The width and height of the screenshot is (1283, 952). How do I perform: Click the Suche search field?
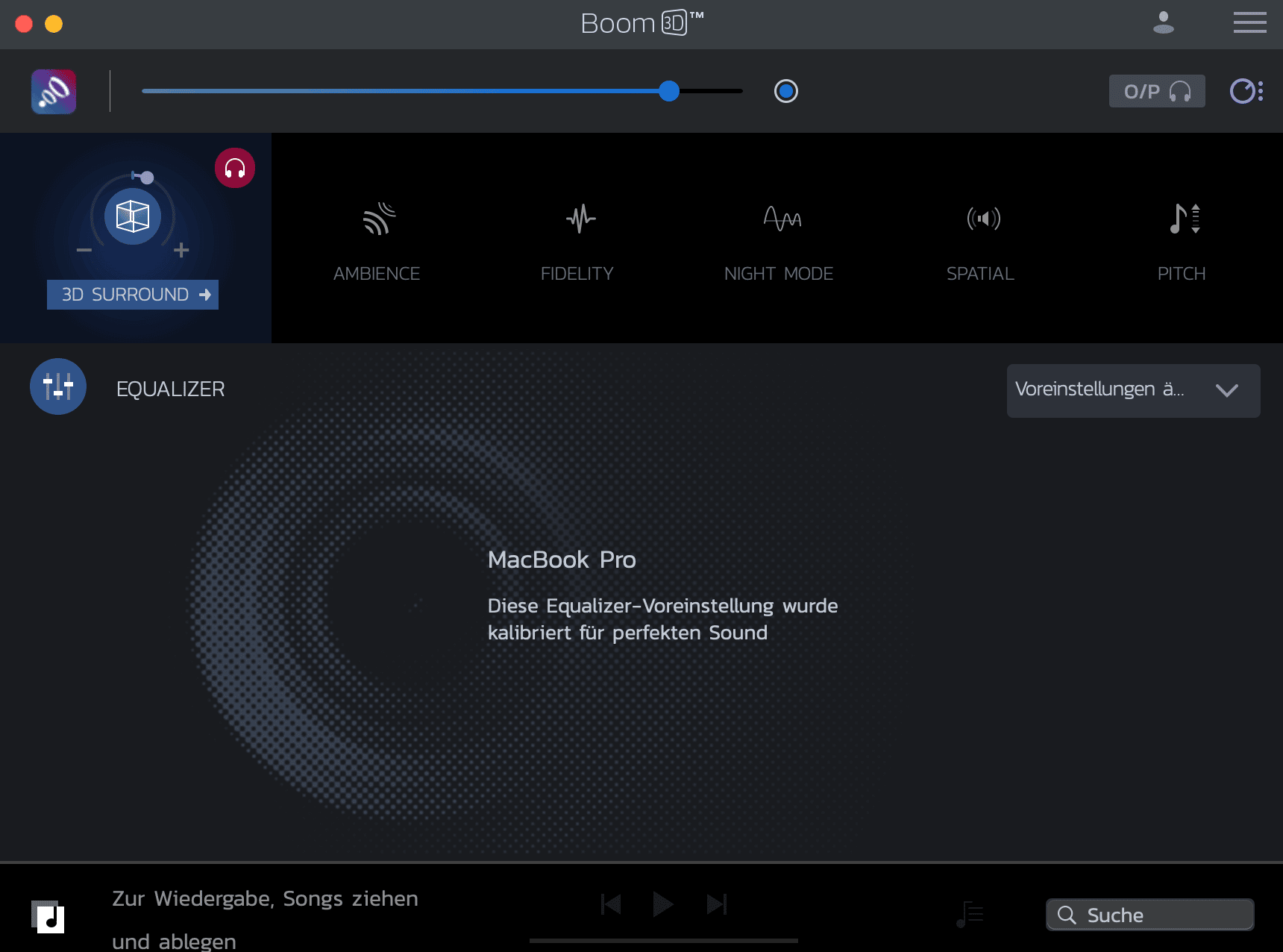click(1150, 915)
